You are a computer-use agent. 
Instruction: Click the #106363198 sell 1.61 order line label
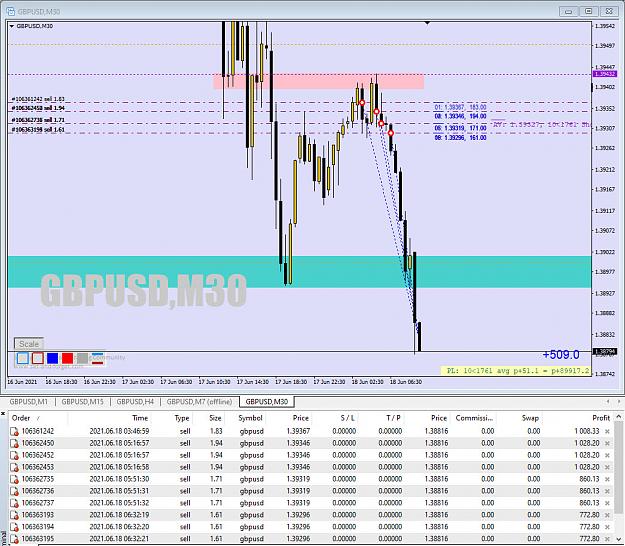38,130
